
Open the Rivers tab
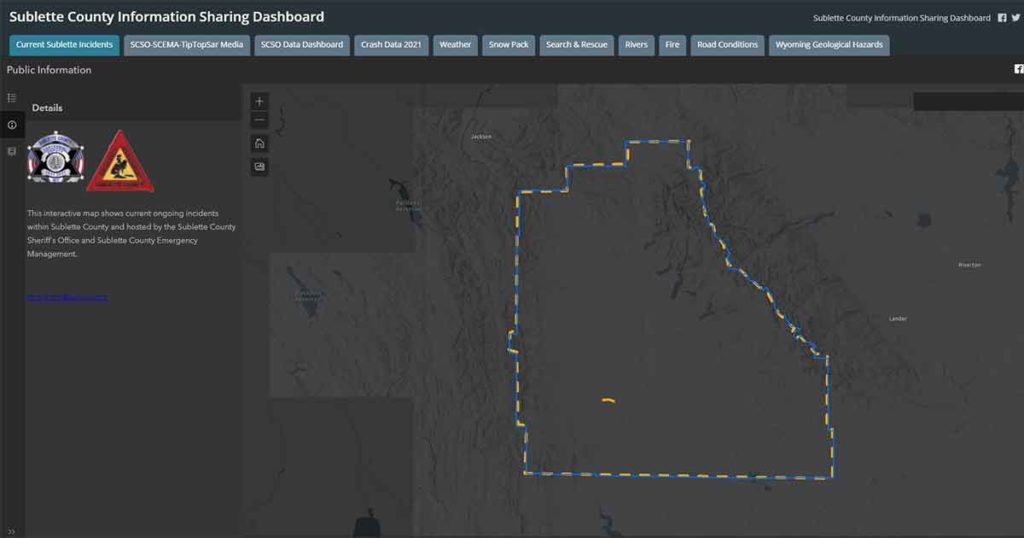click(636, 45)
